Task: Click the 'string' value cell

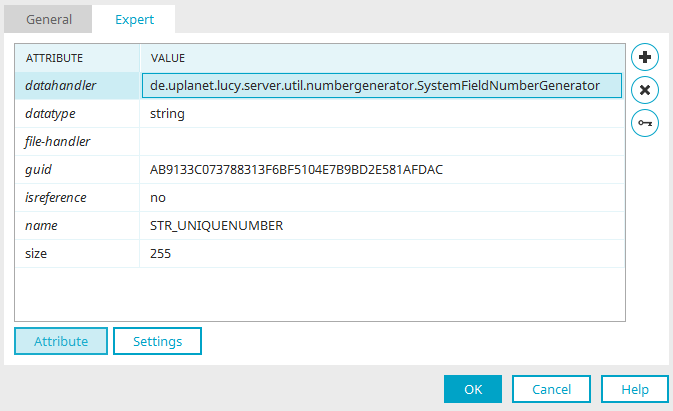Action: [382, 114]
